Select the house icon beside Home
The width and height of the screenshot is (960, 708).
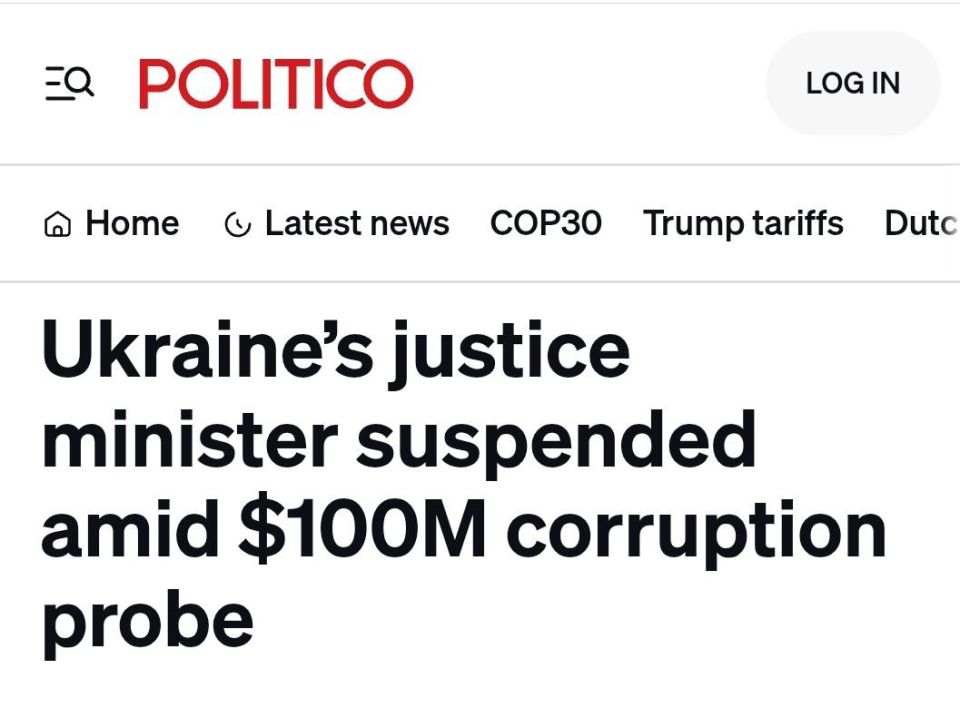(x=57, y=223)
